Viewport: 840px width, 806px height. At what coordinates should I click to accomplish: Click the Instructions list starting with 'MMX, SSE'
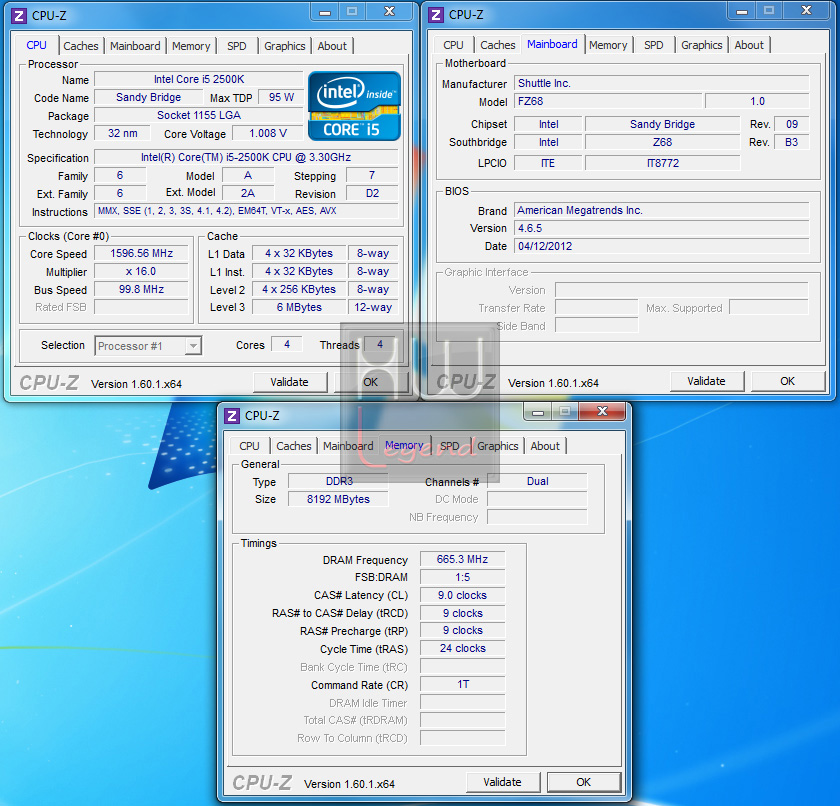(246, 211)
